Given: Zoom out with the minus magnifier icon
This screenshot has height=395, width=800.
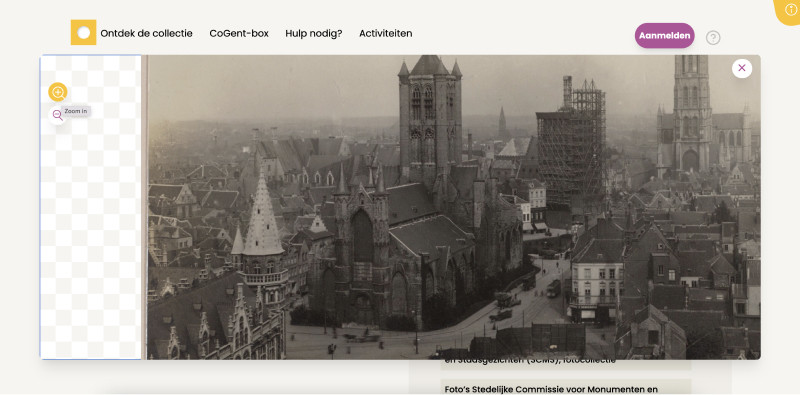Looking at the screenshot, I should 57,115.
